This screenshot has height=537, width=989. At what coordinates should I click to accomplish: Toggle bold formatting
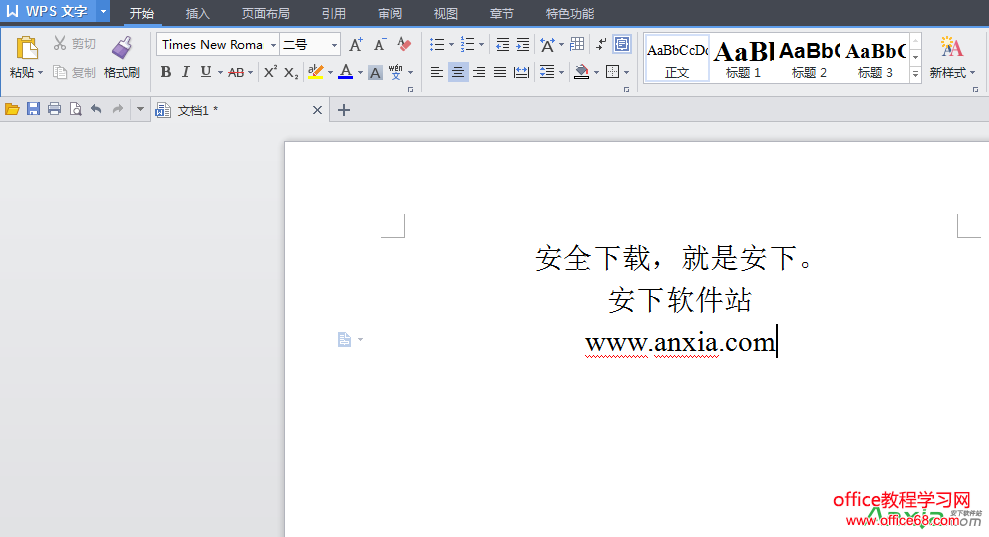(166, 72)
